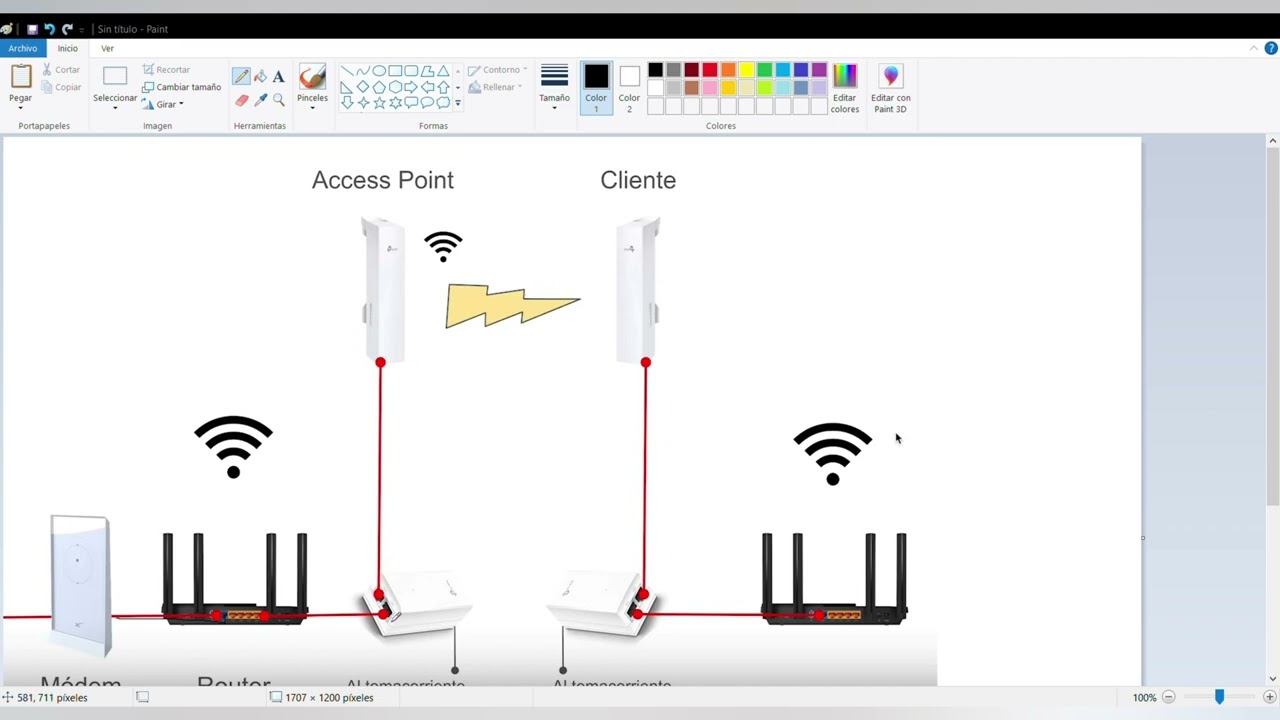Click Cambiar tamaño button
Screen dimensions: 1280x720
(x=181, y=87)
